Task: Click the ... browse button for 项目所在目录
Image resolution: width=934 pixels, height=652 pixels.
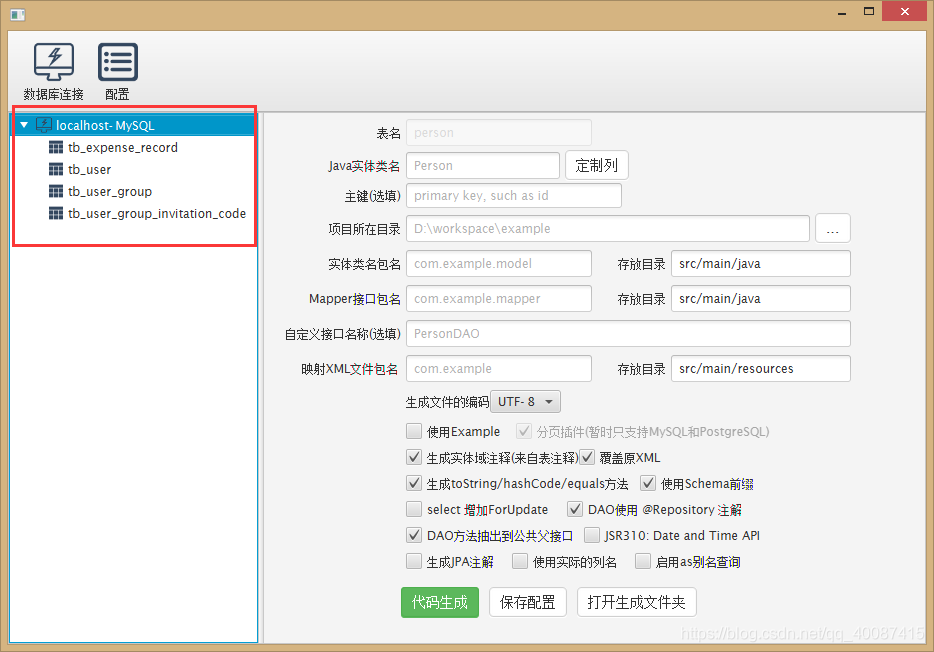Action: (833, 228)
